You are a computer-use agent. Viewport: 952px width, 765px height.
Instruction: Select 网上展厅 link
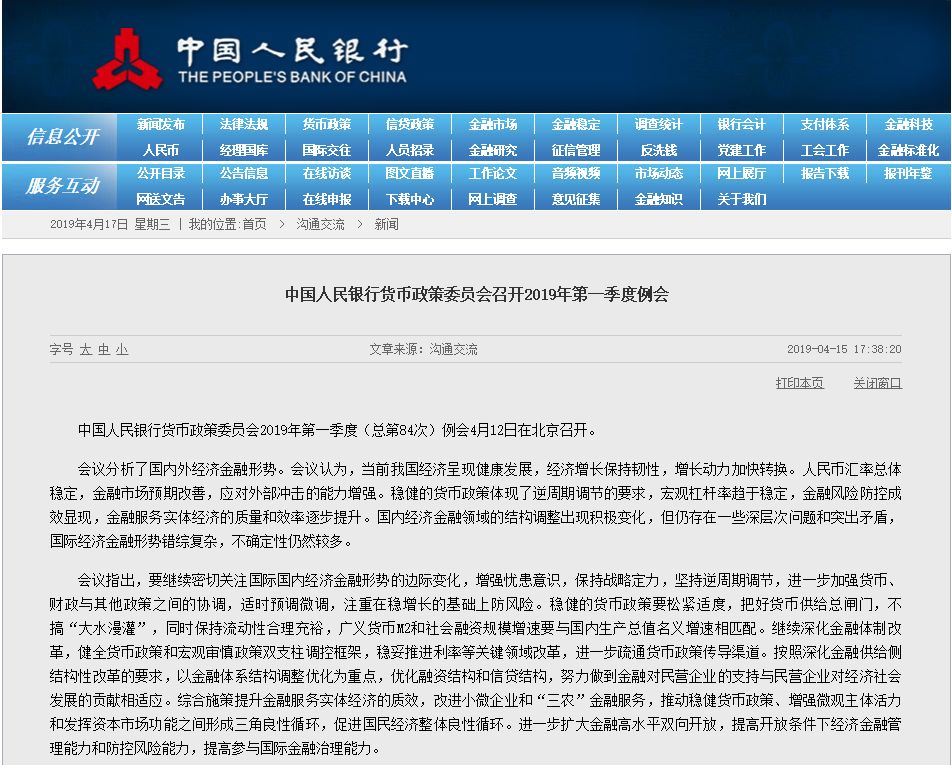point(741,174)
